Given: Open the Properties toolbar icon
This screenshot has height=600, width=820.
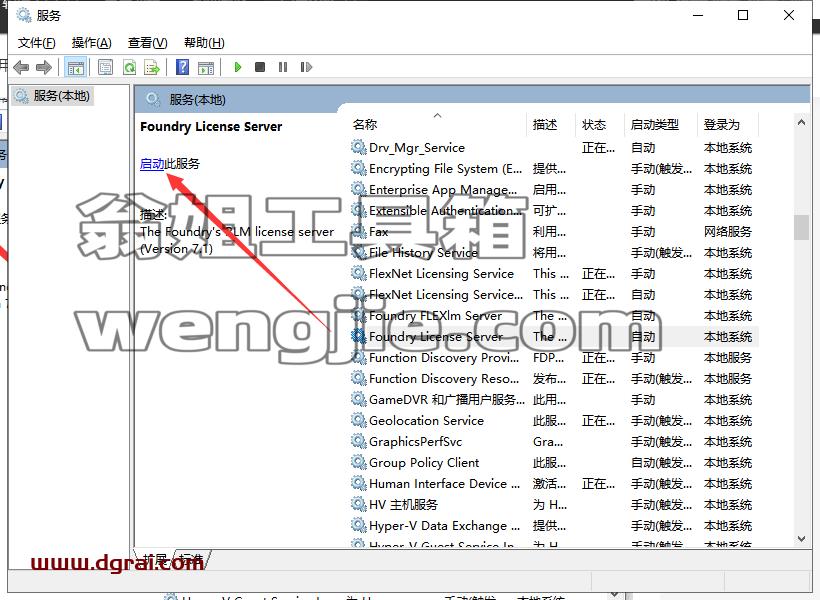Looking at the screenshot, I should point(106,67).
